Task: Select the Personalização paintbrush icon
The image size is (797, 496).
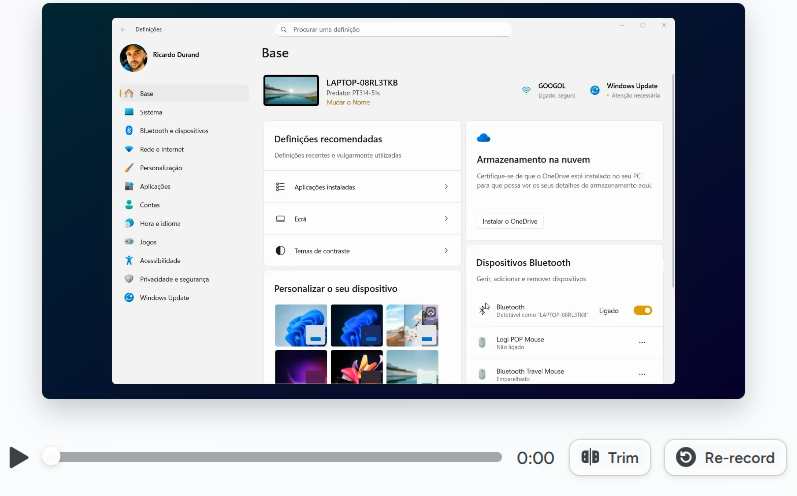Action: click(x=129, y=168)
